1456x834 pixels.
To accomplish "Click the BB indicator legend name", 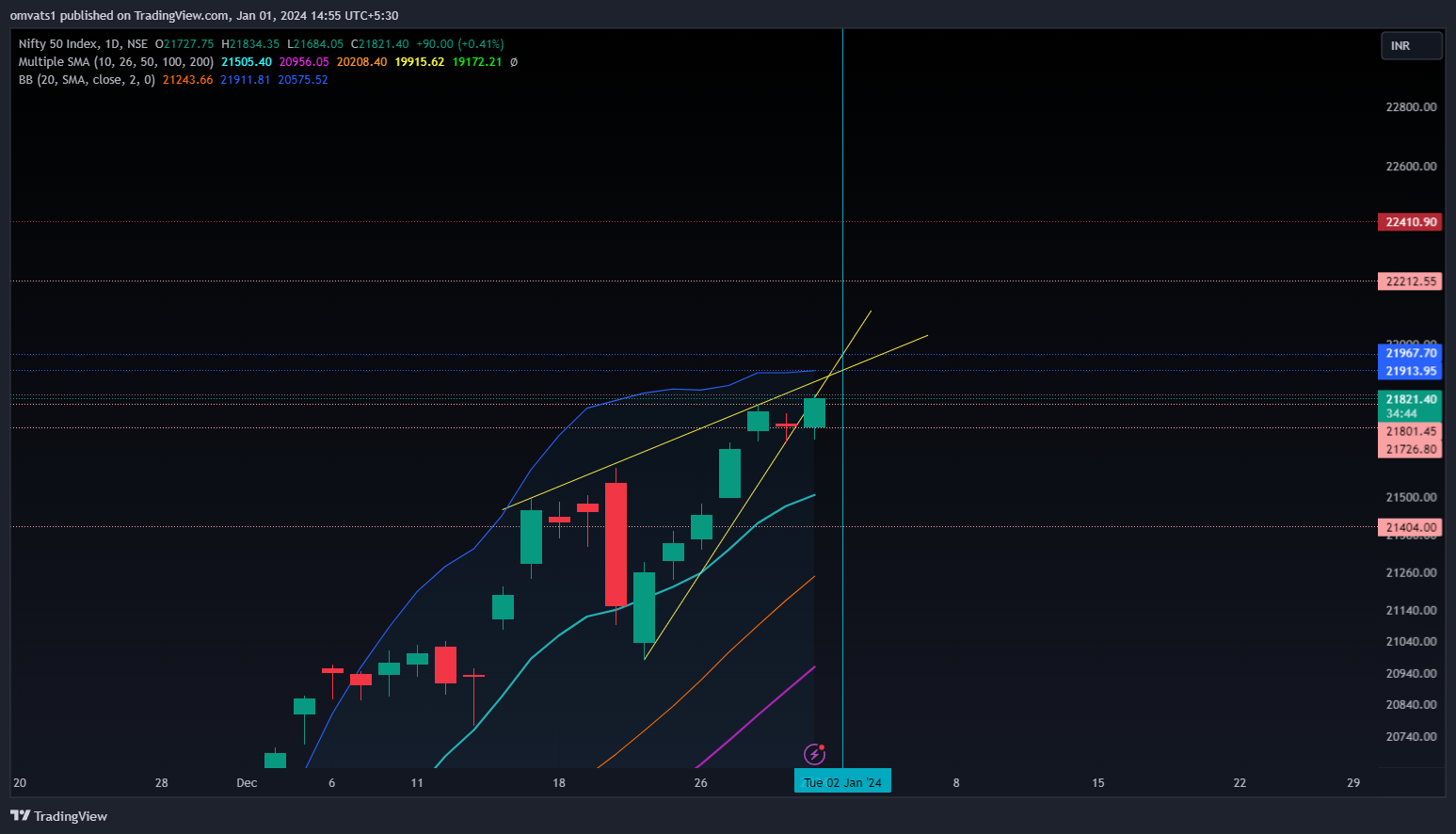I will click(x=87, y=80).
